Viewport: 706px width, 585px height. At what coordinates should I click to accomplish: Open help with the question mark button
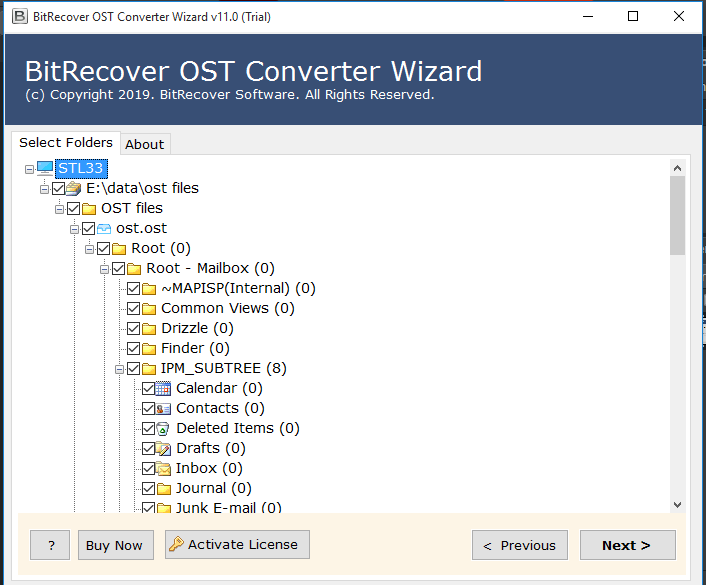pos(50,545)
